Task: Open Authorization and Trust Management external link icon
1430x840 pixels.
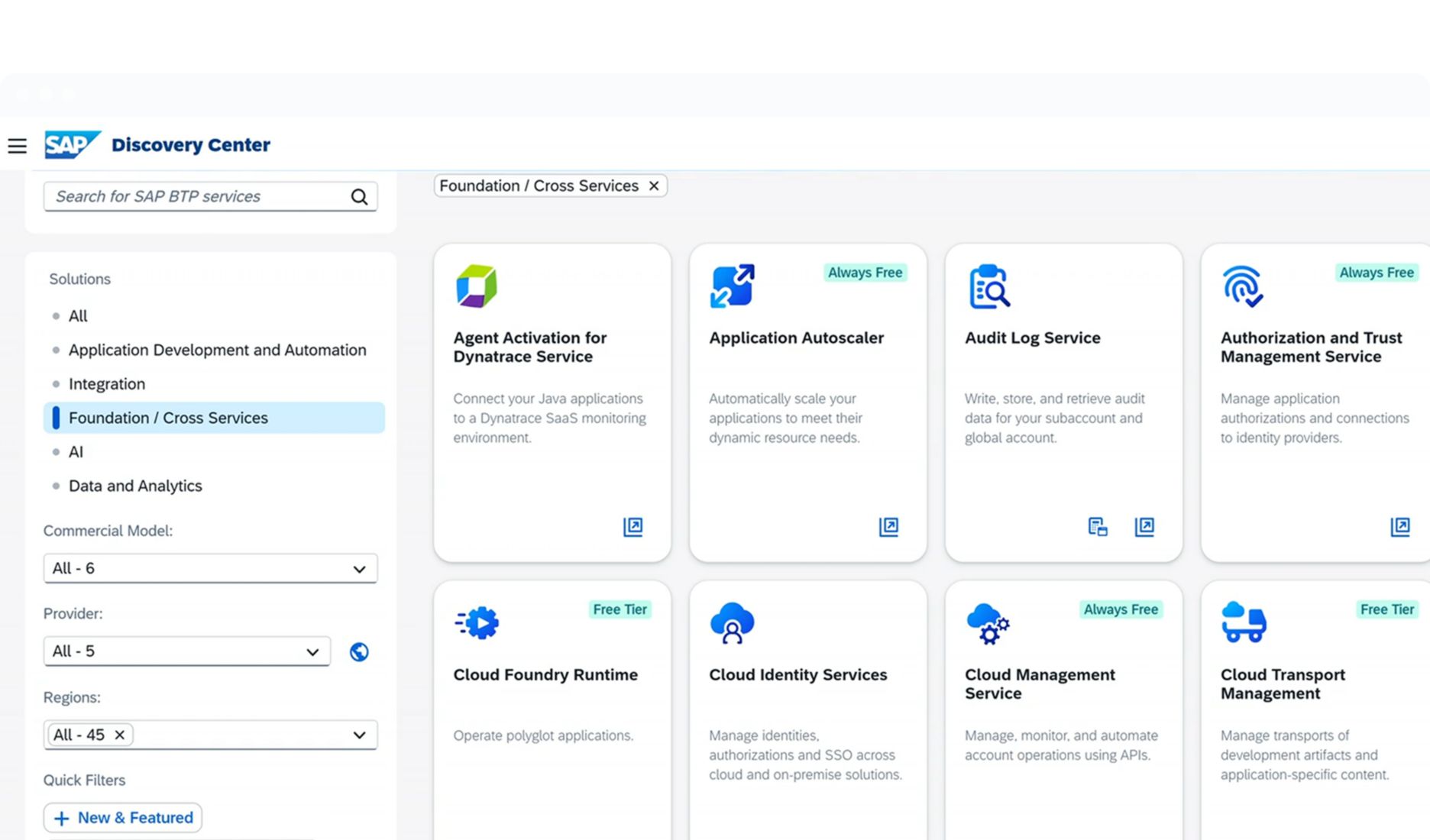Action: coord(1400,527)
